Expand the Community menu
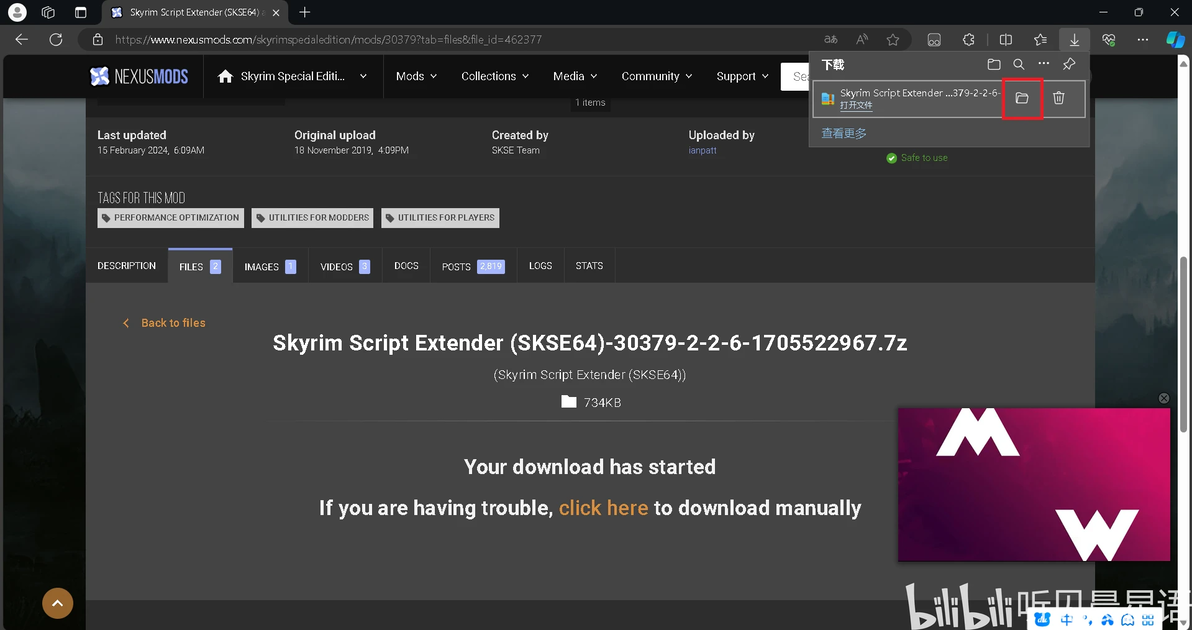1192x630 pixels. click(657, 76)
